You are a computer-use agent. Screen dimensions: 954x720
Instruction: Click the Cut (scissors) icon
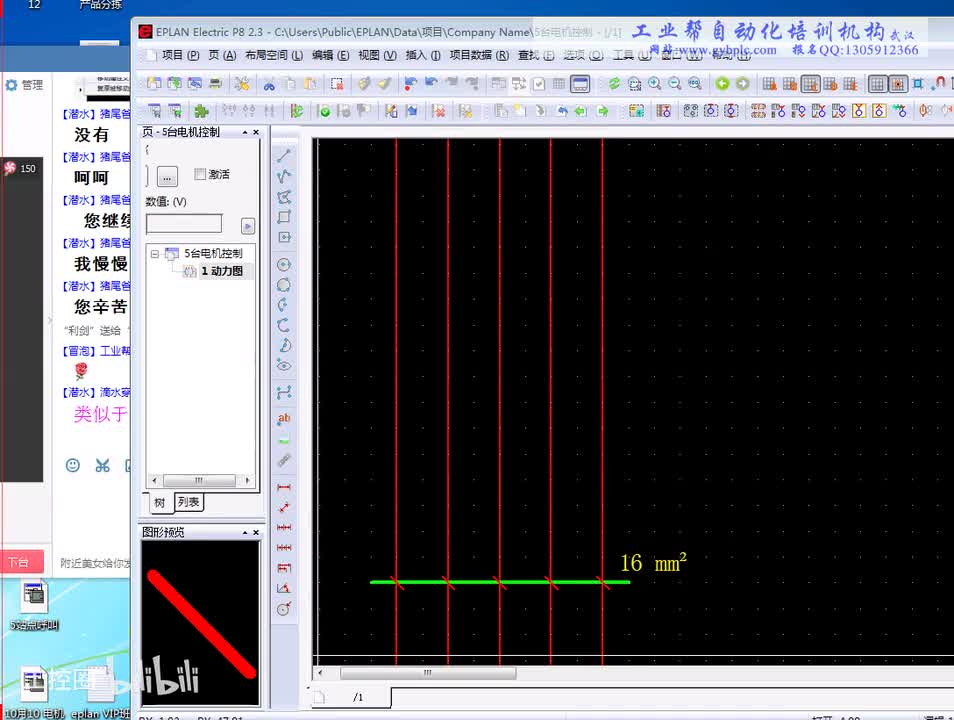point(269,84)
